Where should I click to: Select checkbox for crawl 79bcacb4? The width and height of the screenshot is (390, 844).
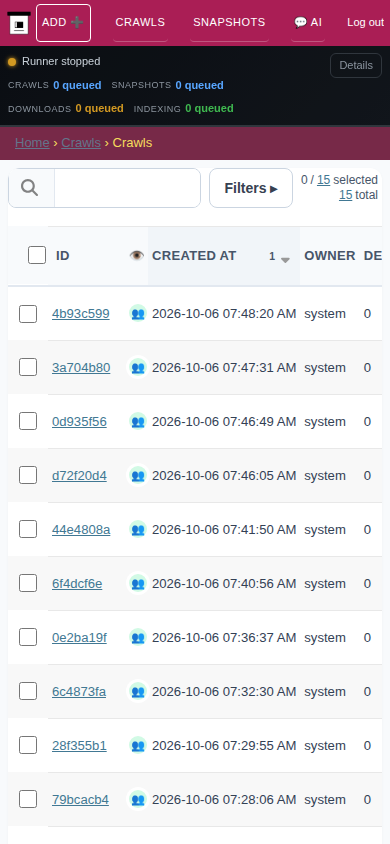[x=28, y=799]
